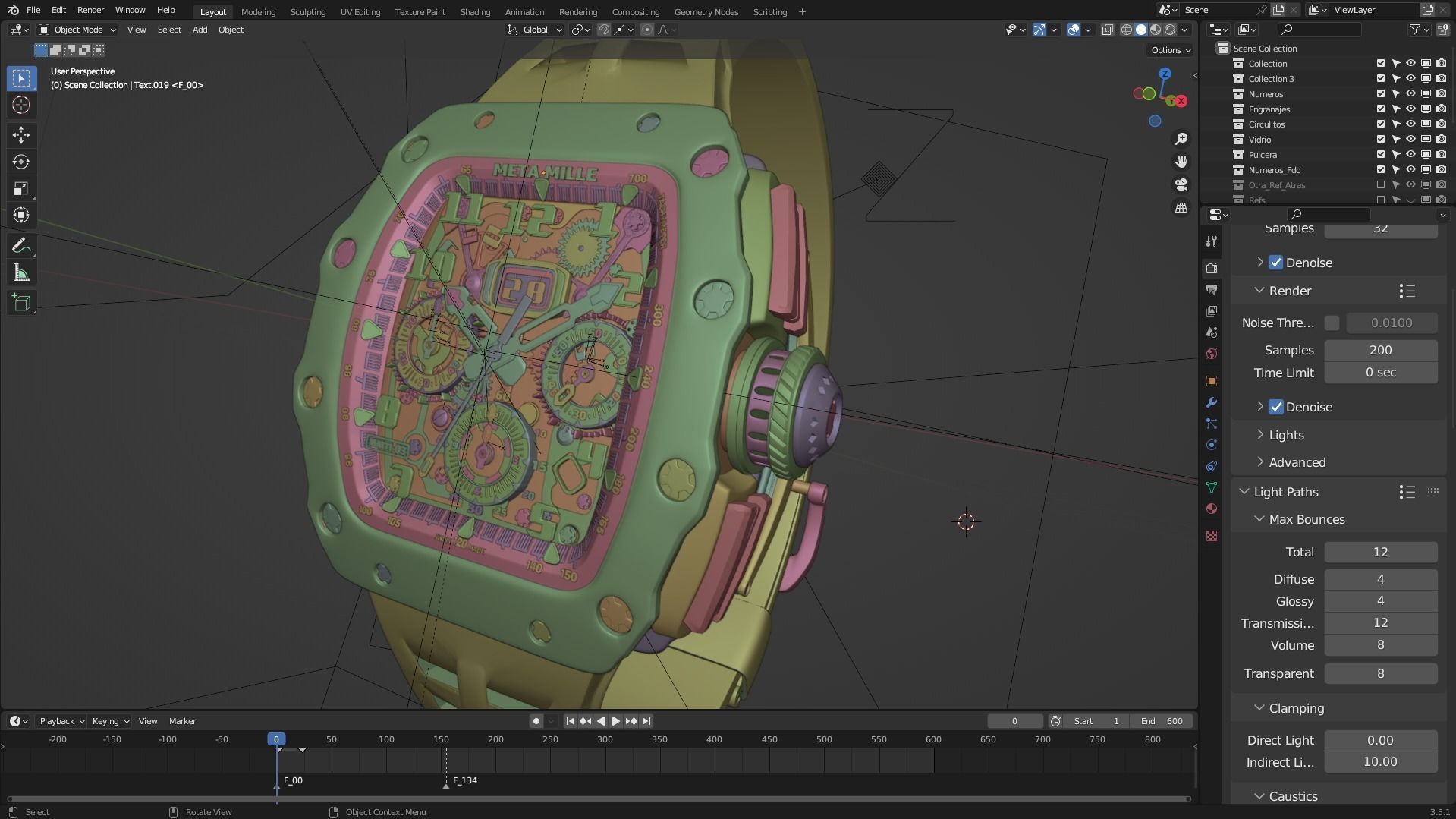1456x819 pixels.
Task: Disable render camera for Circuitos collection
Action: pos(1441,124)
